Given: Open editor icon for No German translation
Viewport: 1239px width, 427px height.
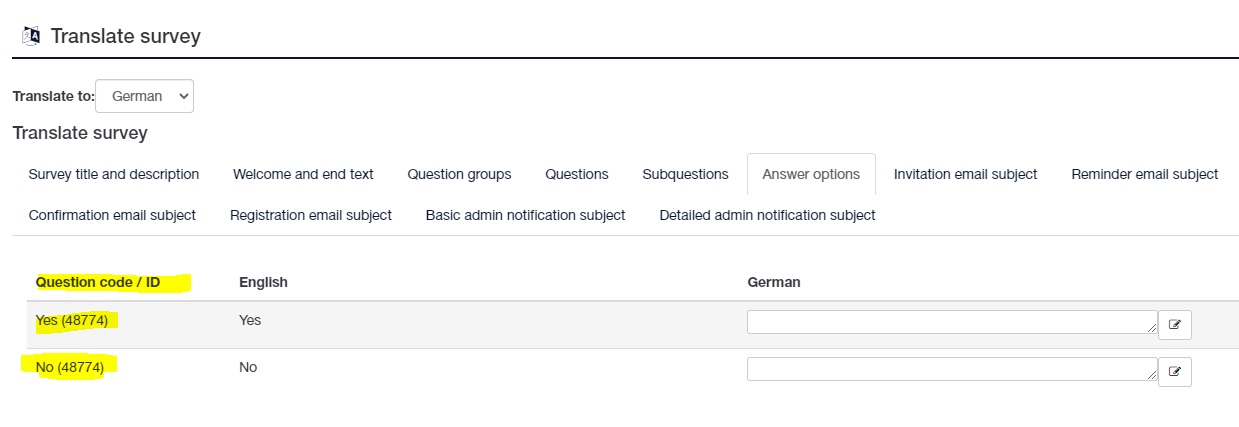Looking at the screenshot, I should pyautogui.click(x=1175, y=371).
